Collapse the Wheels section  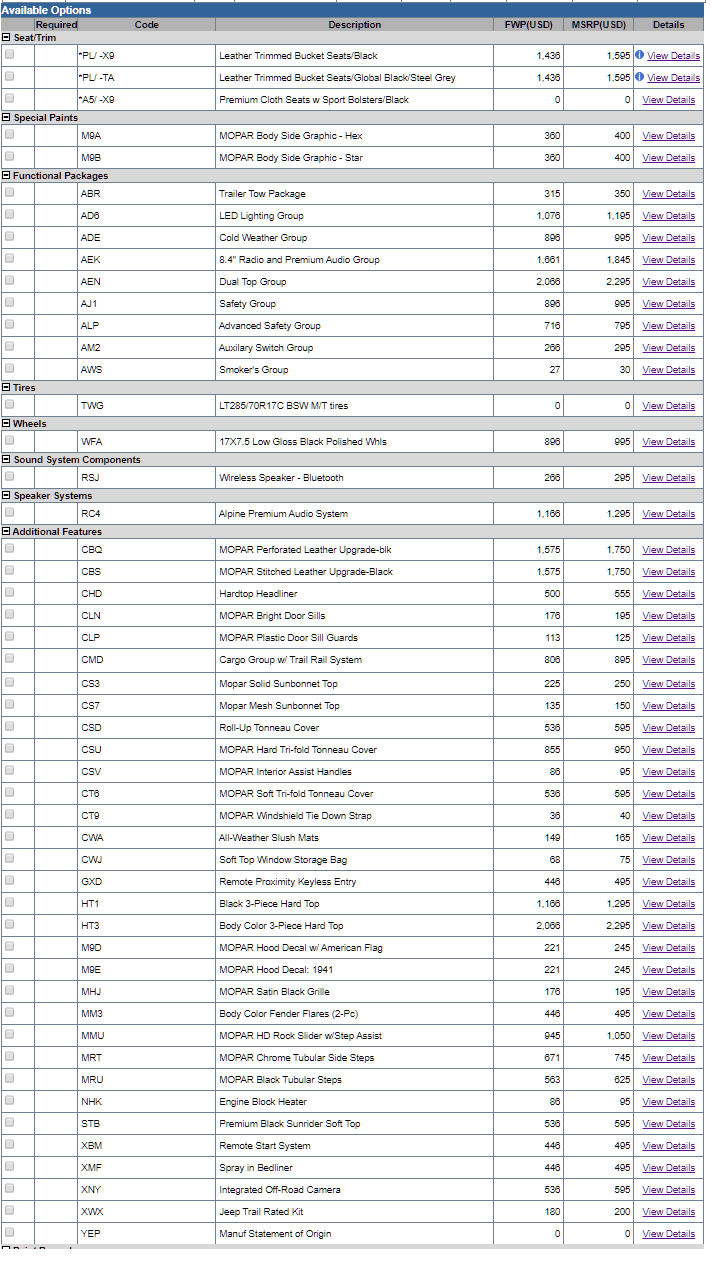[x=6, y=423]
